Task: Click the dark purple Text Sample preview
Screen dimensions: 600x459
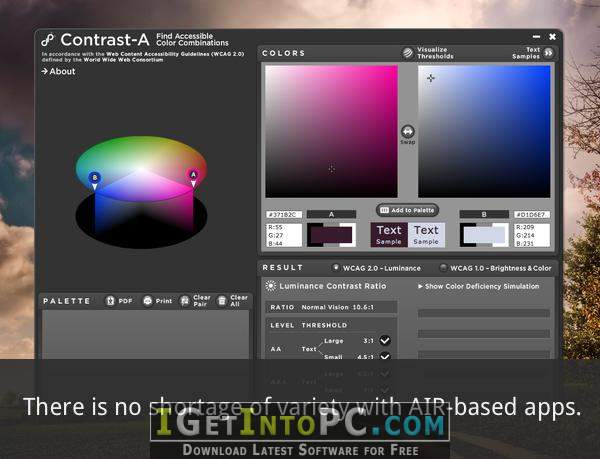Action: click(389, 235)
